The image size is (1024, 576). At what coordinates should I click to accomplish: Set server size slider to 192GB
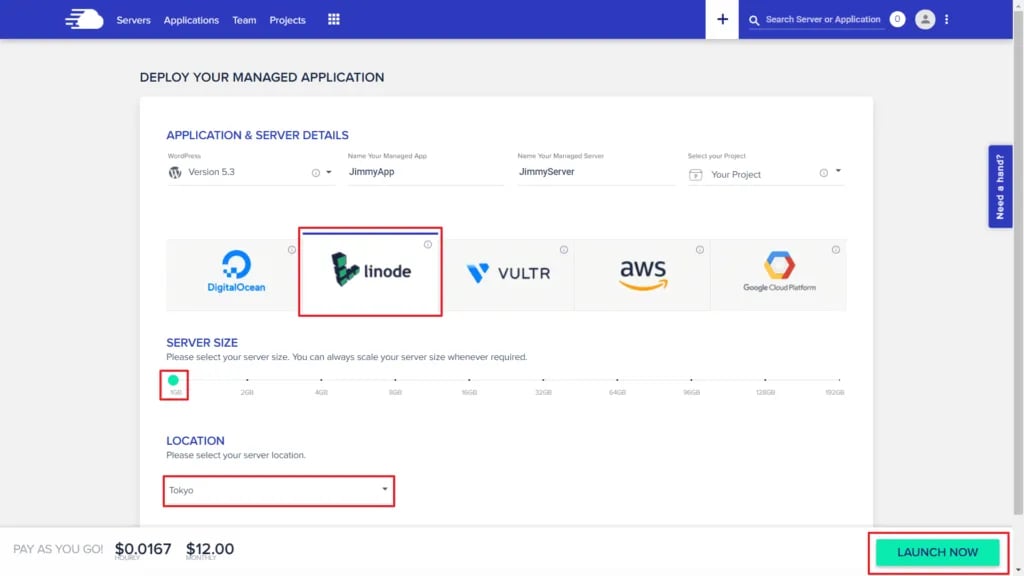coord(839,380)
